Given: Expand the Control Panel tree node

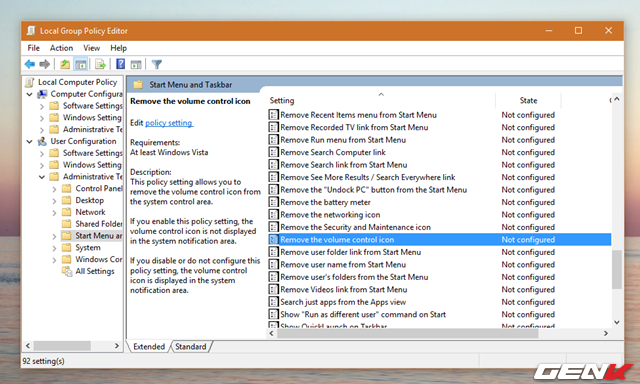Looking at the screenshot, I should pyautogui.click(x=54, y=189).
